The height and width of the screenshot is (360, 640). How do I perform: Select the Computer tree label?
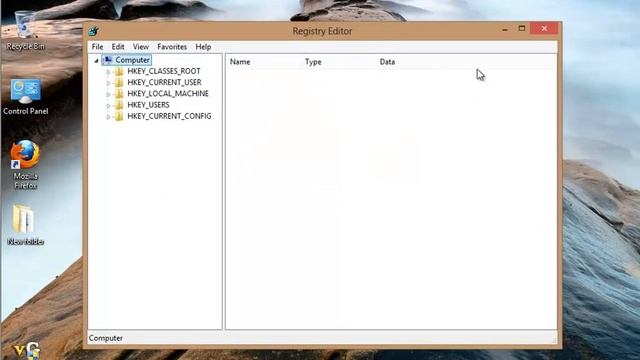133,60
